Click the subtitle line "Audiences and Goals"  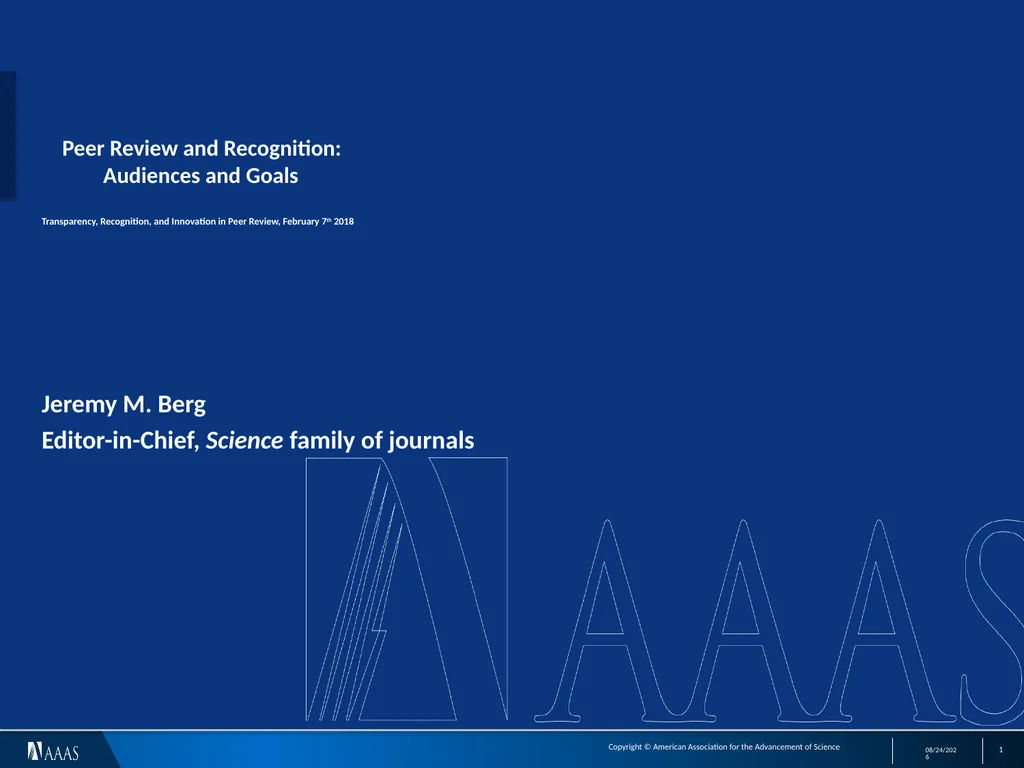pyautogui.click(x=200, y=176)
